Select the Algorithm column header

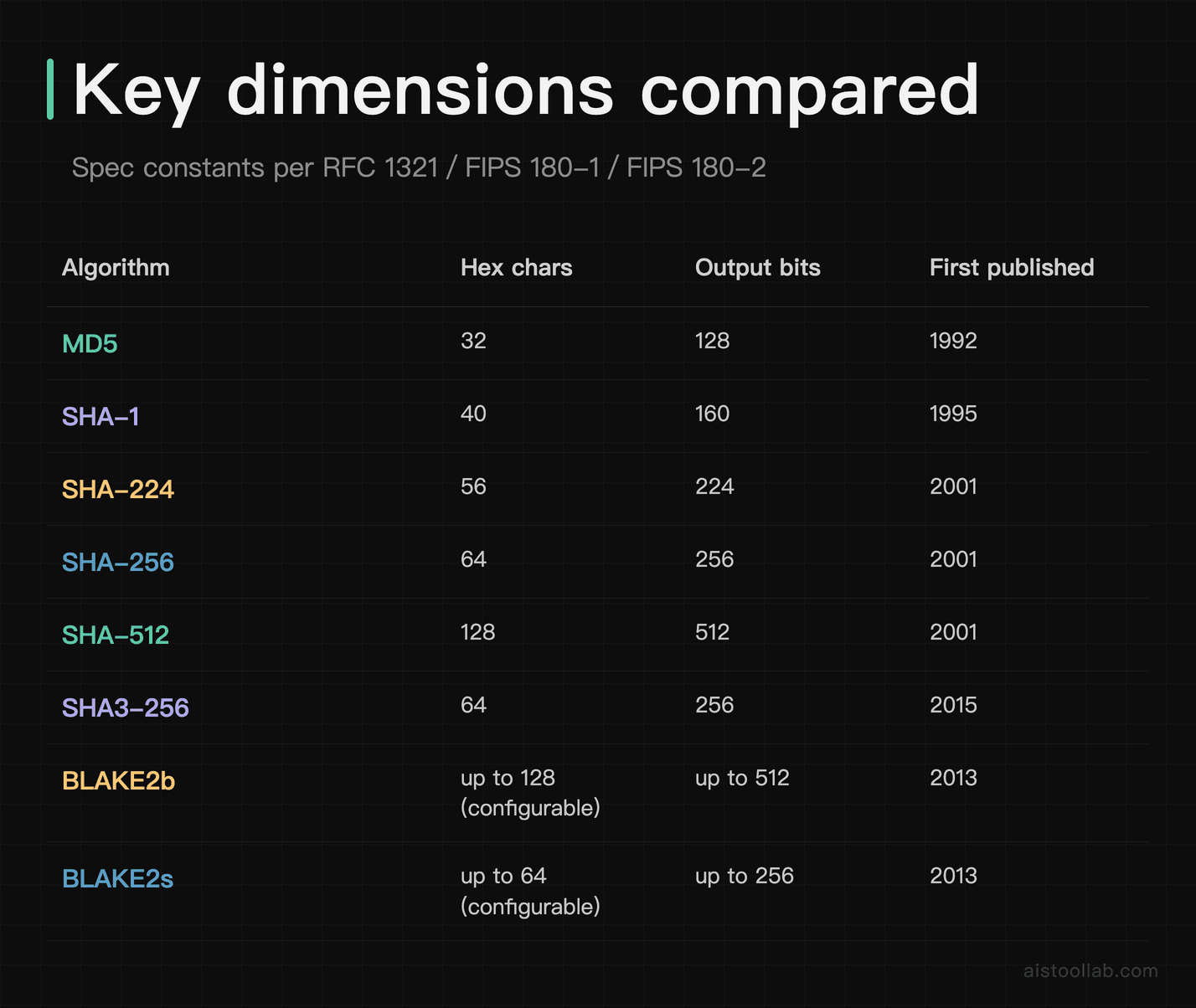pyautogui.click(x=116, y=268)
